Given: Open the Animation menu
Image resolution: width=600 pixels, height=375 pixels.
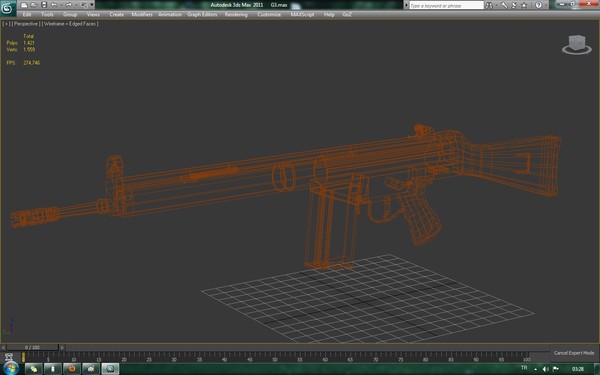Looking at the screenshot, I should [170, 15].
